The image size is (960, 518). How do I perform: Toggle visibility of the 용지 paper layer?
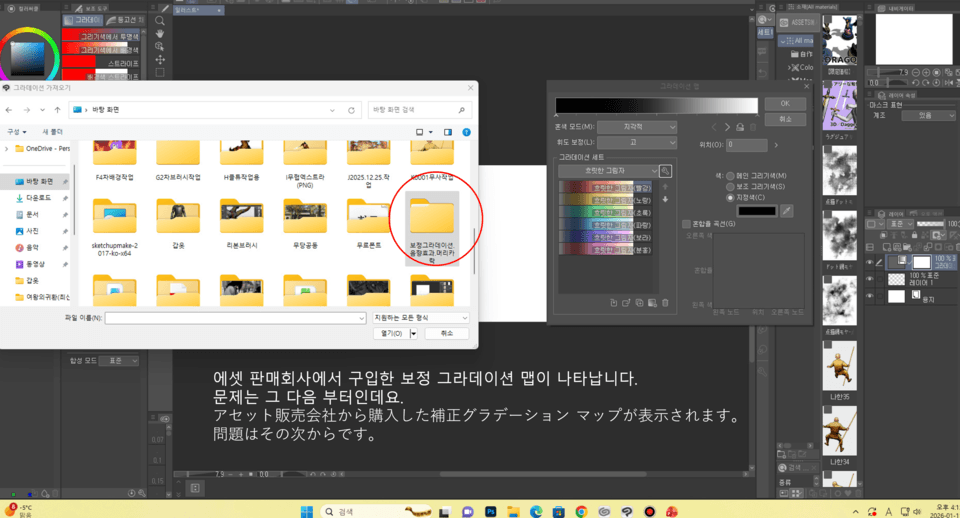point(869,296)
